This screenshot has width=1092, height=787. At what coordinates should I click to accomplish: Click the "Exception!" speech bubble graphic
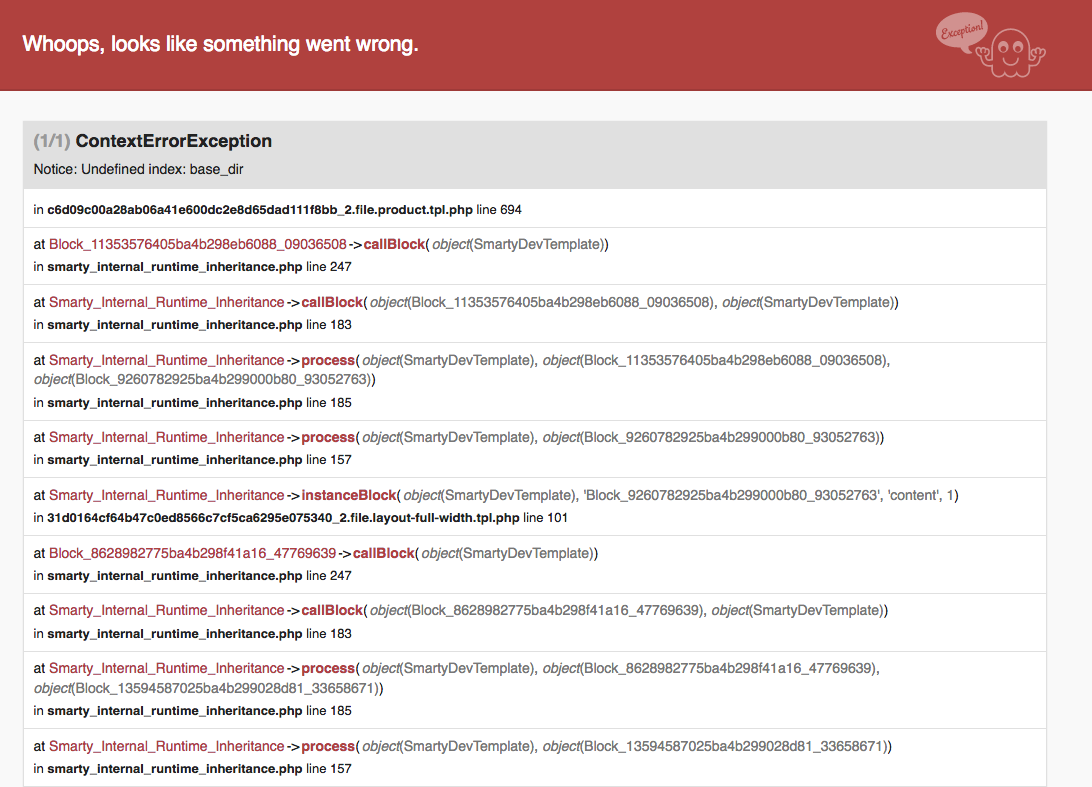pyautogui.click(x=962, y=32)
